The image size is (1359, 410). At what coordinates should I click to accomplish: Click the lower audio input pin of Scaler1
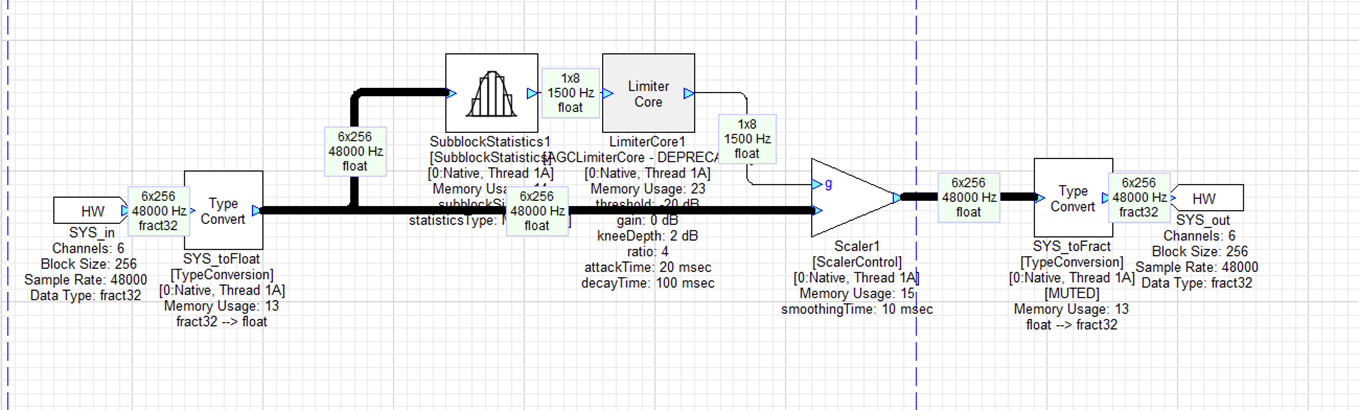tap(819, 210)
